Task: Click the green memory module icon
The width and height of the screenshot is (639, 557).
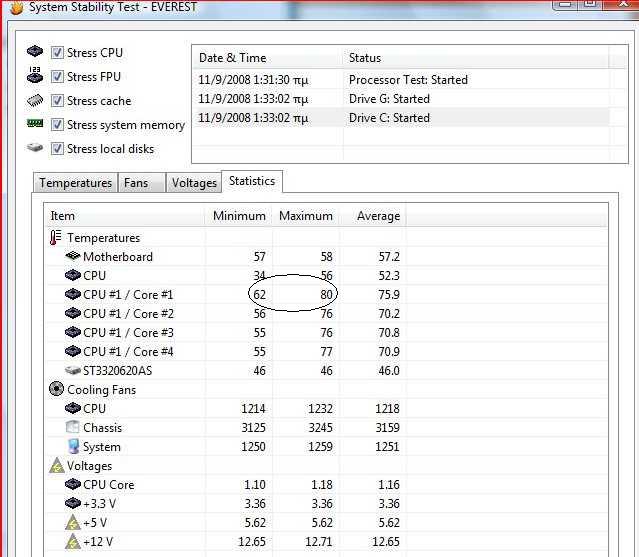Action: click(35, 123)
